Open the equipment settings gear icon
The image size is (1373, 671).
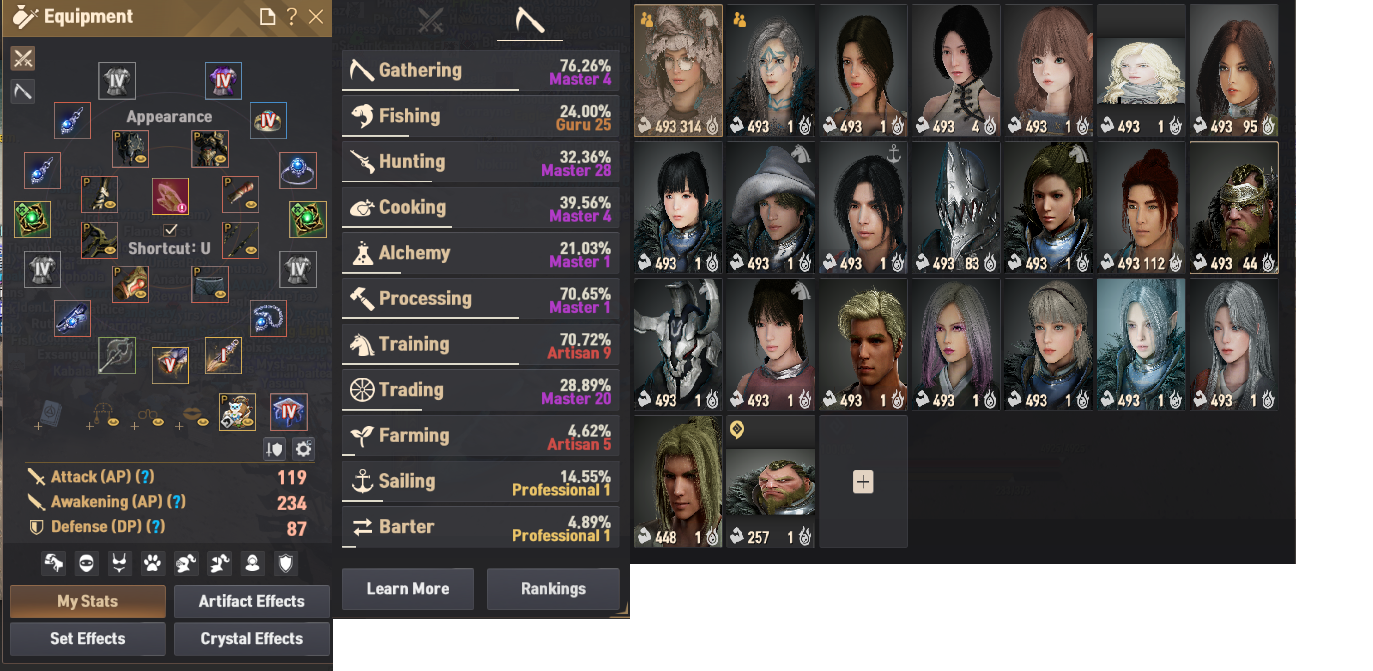(x=303, y=449)
